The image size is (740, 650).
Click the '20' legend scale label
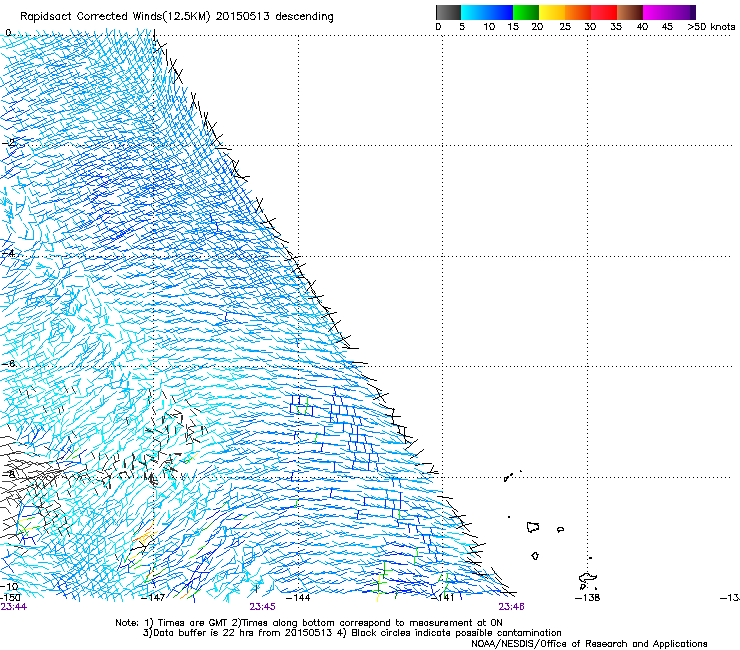point(537,27)
